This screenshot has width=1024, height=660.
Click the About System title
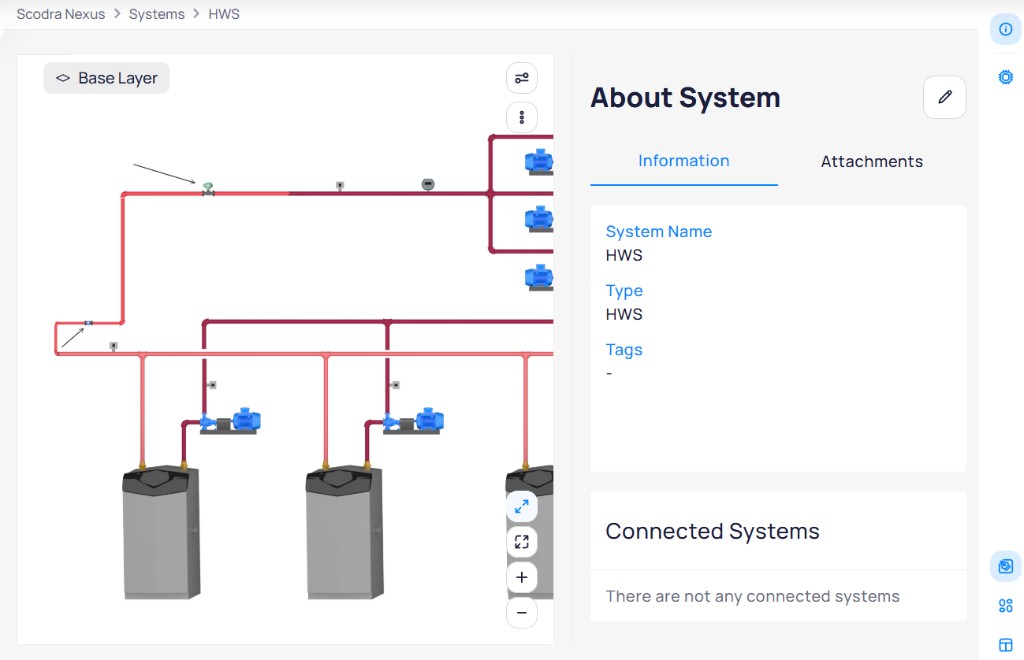click(x=685, y=97)
